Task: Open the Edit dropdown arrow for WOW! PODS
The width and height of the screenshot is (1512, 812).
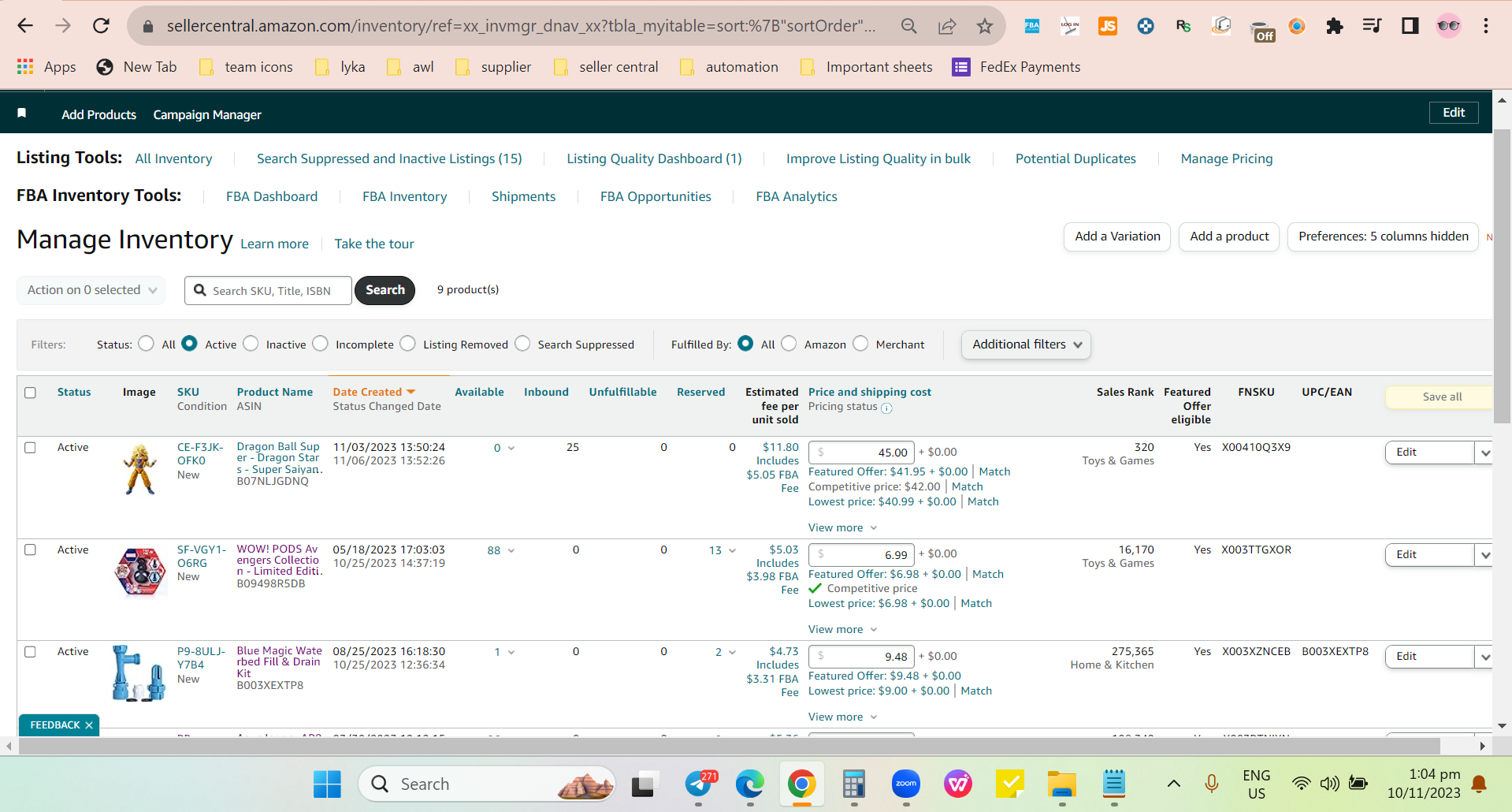Action: coord(1484,555)
